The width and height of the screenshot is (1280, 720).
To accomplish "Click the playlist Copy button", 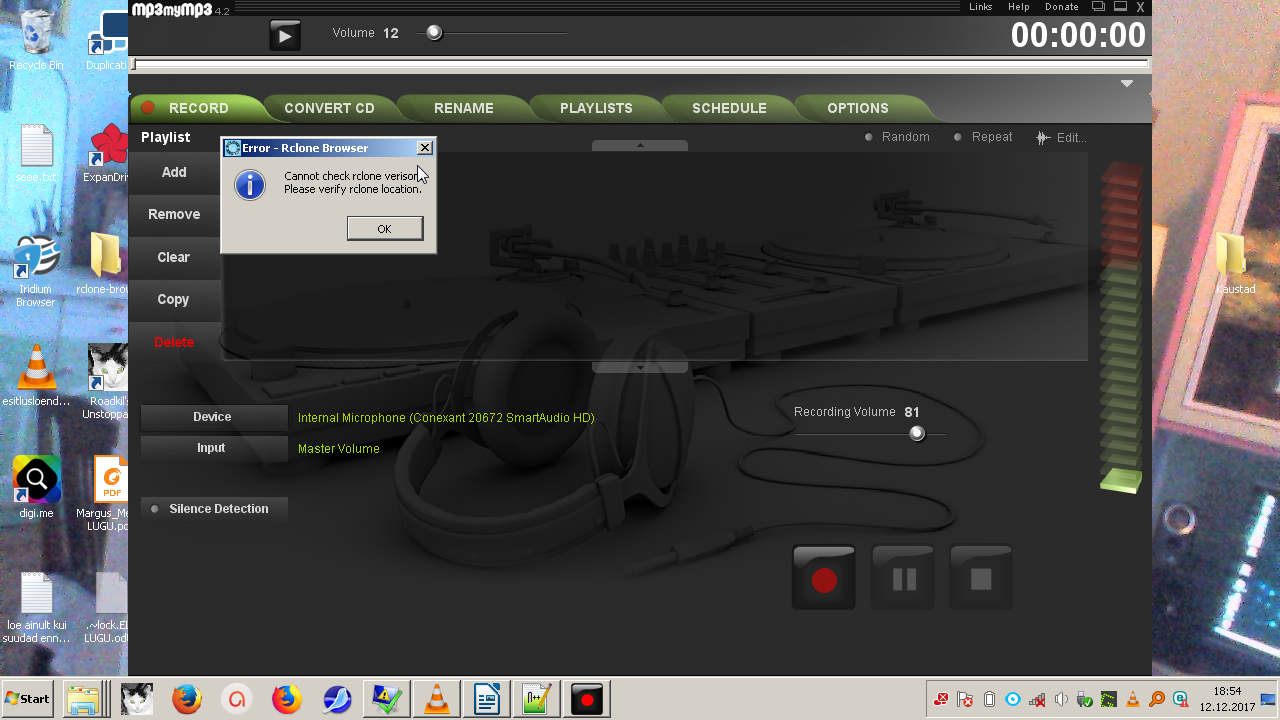I will coord(174,299).
